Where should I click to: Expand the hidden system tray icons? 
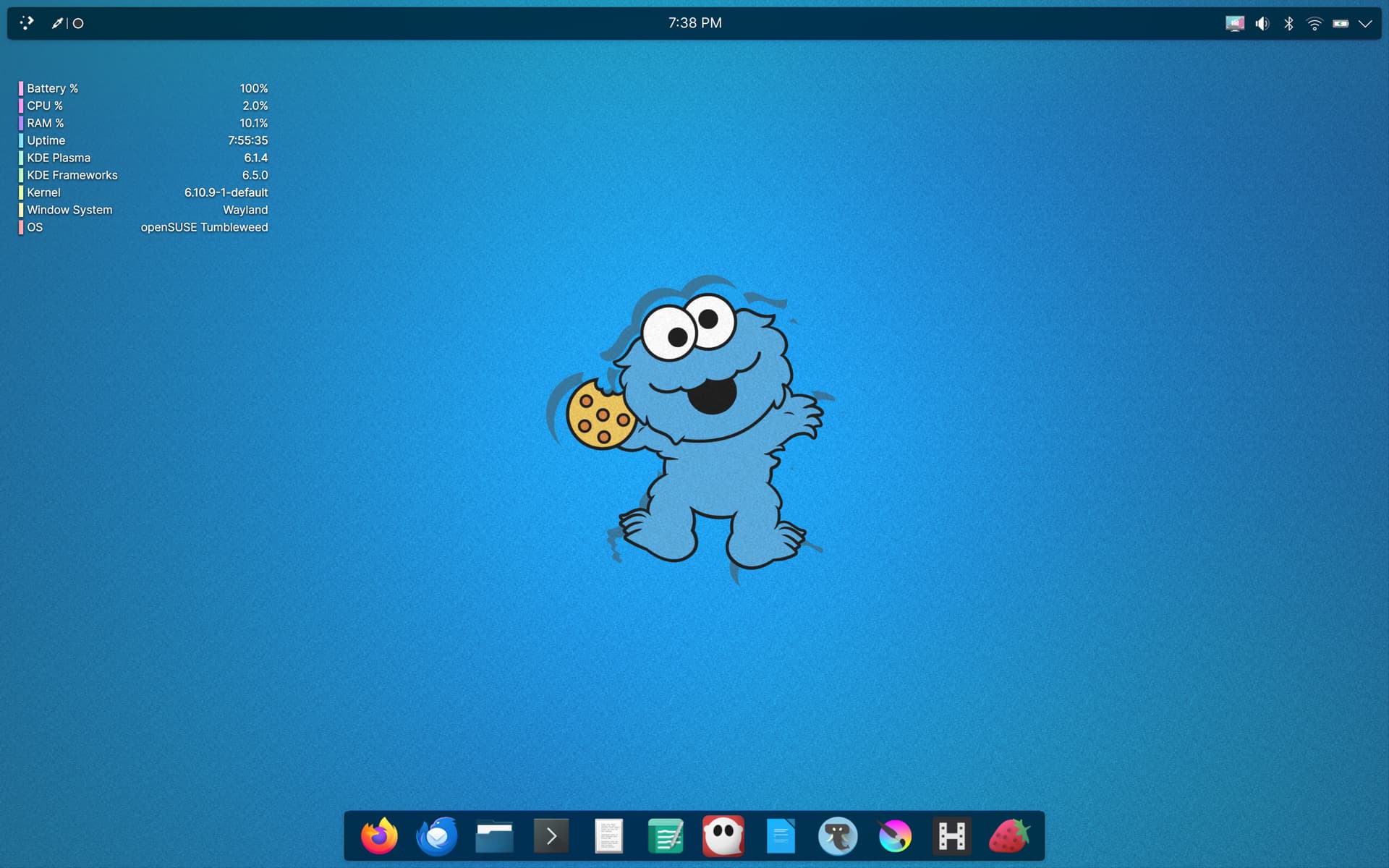point(1365,23)
